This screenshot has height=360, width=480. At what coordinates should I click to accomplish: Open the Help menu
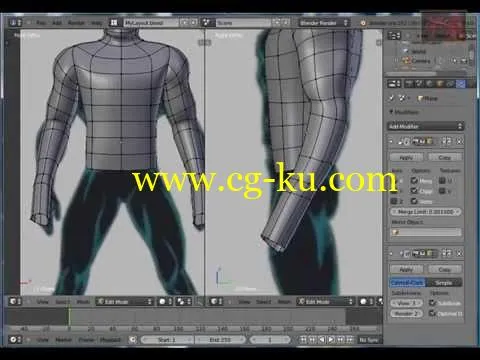97,23
